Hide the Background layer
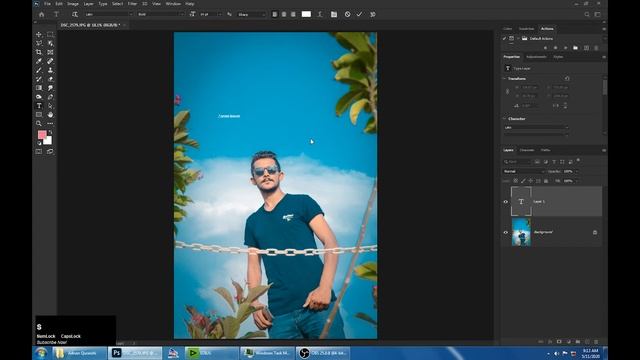This screenshot has width=640, height=360. [506, 232]
